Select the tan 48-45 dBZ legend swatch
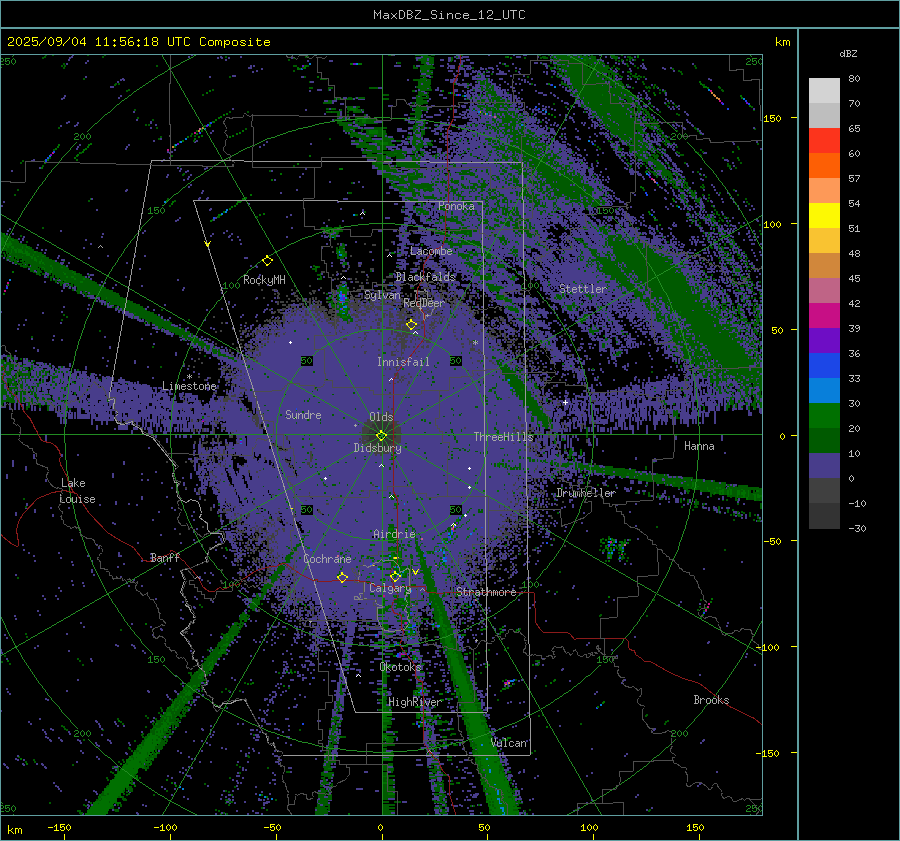Screen dimensions: 900x841 pyautogui.click(x=824, y=265)
